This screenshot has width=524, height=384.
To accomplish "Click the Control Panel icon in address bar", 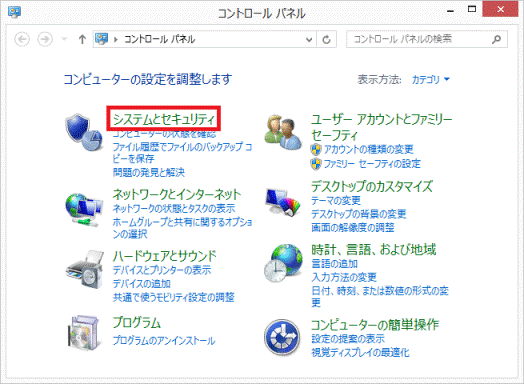I will tap(102, 39).
